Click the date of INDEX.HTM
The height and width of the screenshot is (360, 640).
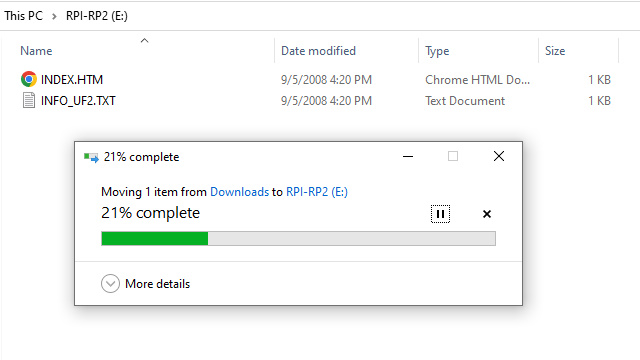(326, 80)
